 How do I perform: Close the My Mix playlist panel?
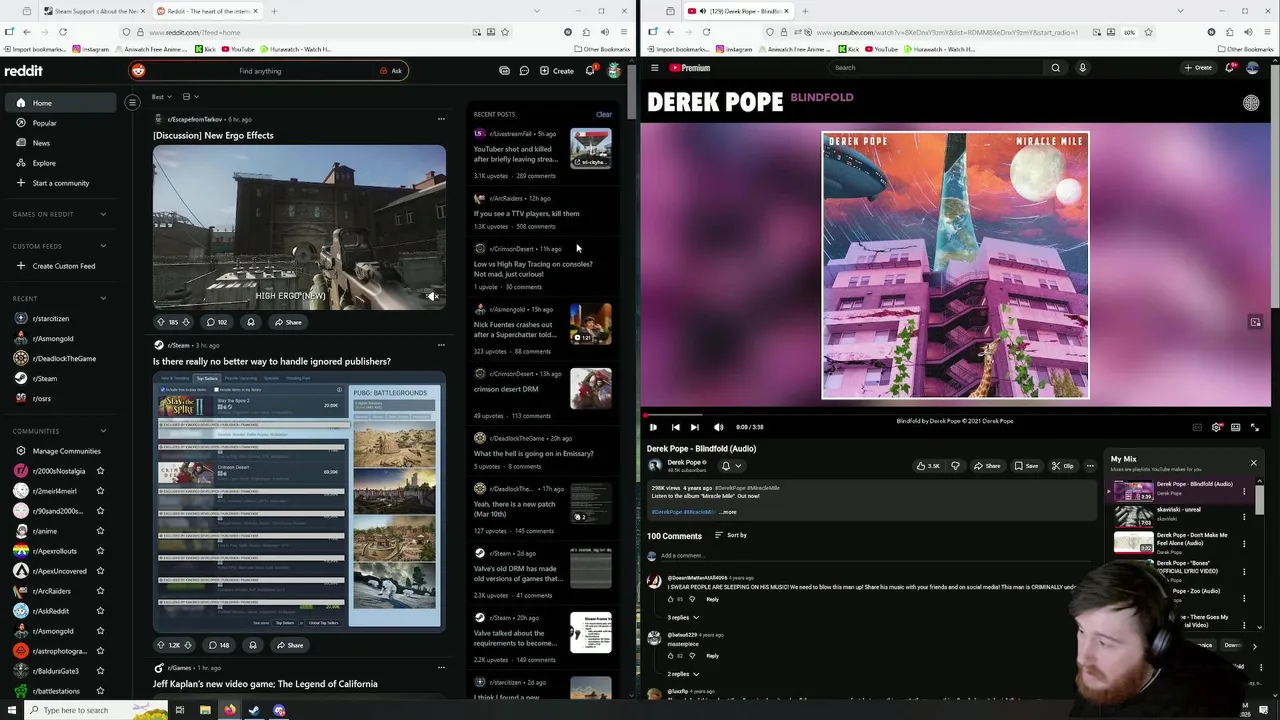tap(1253, 463)
